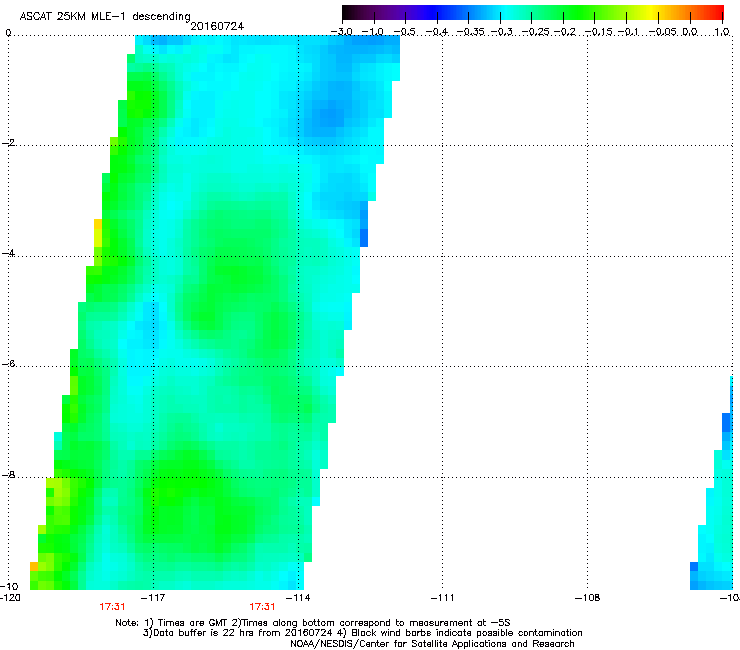Click the longitude axis label -114
This screenshot has width=740, height=650.
[298, 598]
